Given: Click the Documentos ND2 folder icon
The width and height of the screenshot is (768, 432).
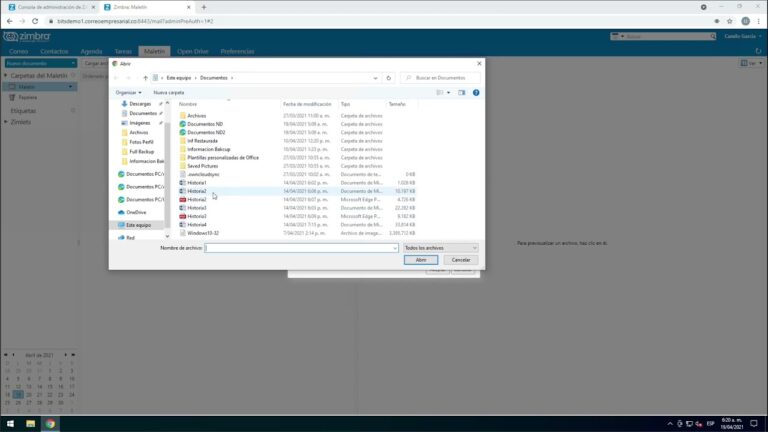Looking at the screenshot, I should click(182, 132).
